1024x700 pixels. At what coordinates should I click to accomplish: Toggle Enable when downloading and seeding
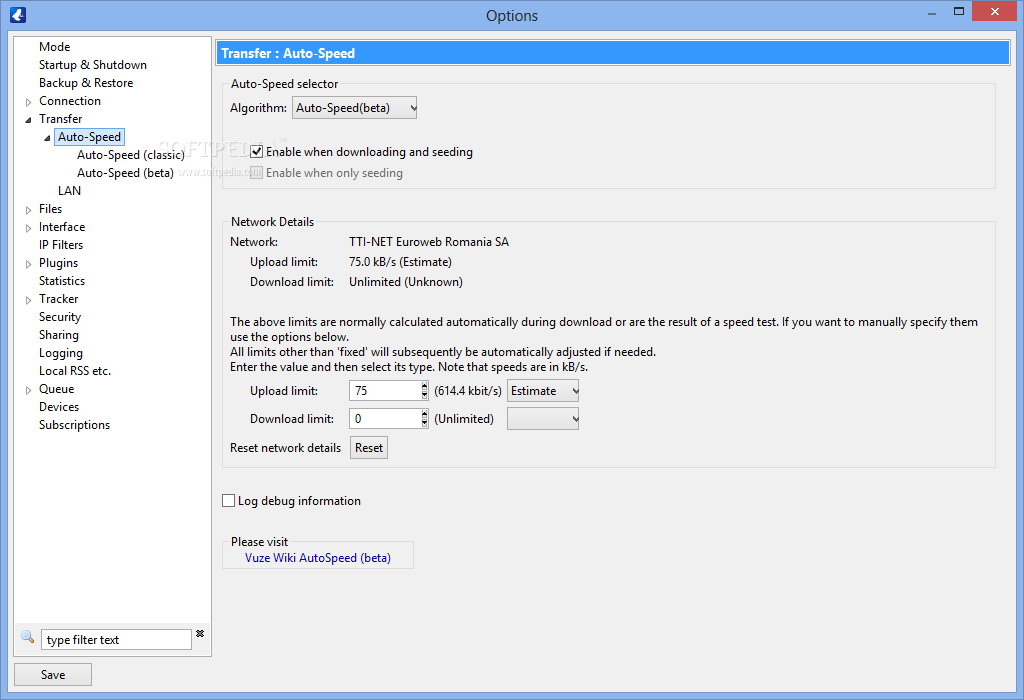click(257, 151)
